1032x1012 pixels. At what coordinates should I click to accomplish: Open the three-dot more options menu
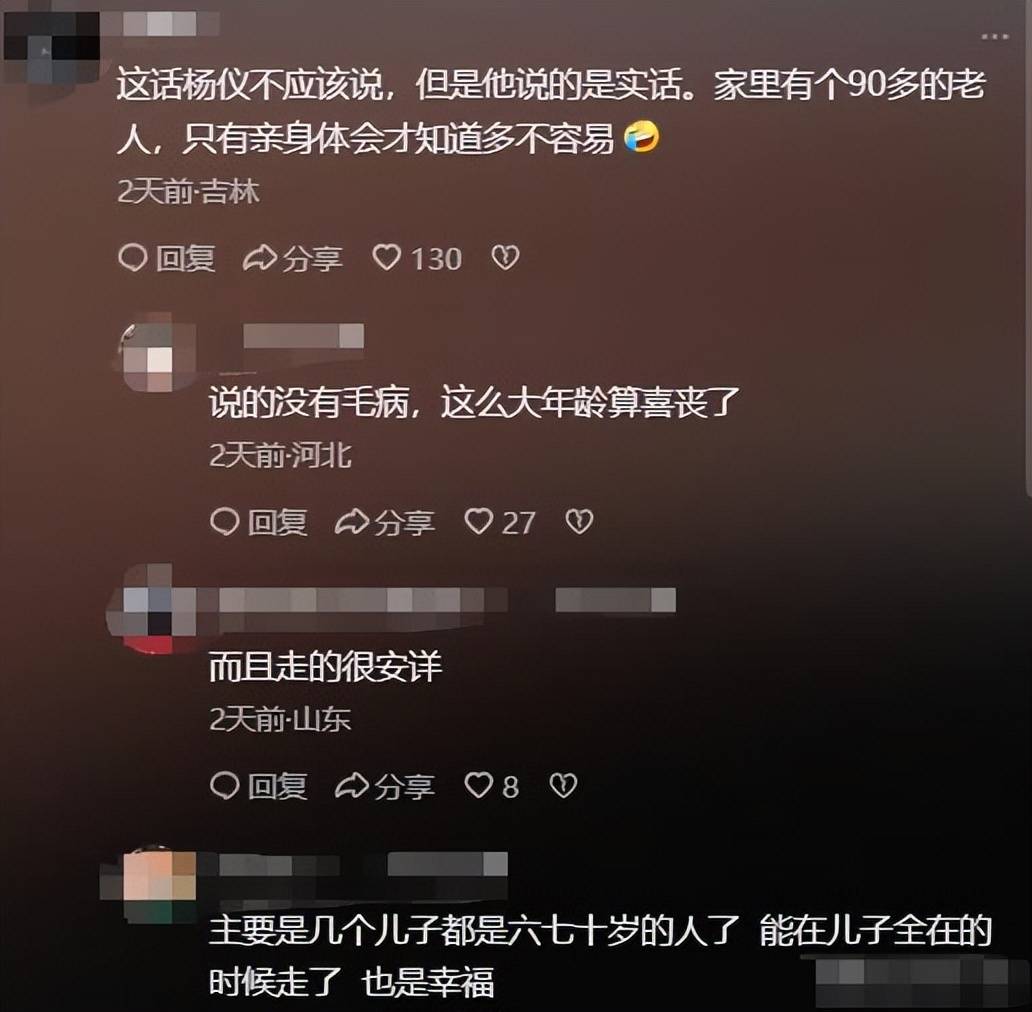coord(994,37)
